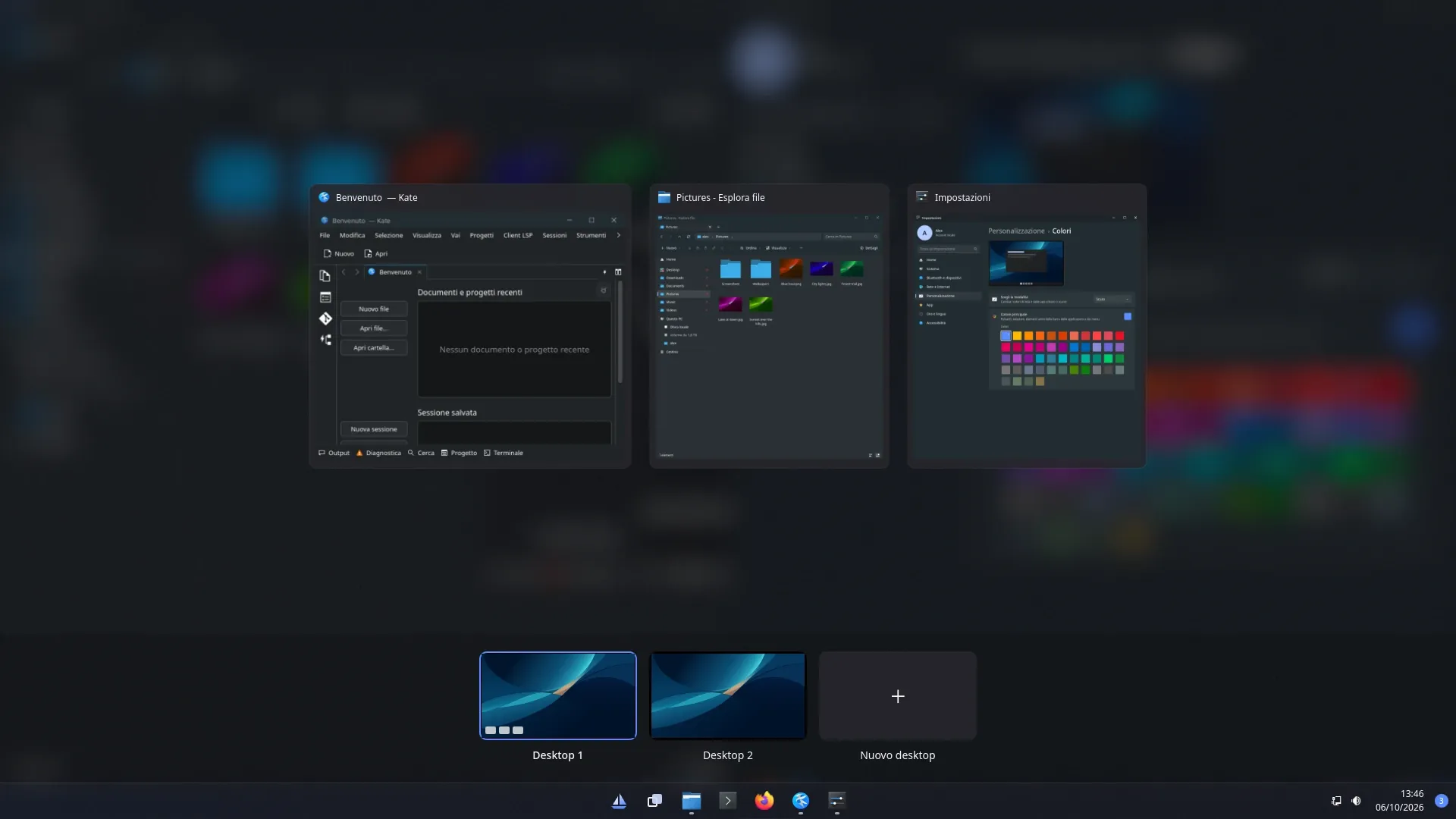1456x819 pixels.
Task: Click the Apri toolbar button in Kate preview
Action: (x=376, y=254)
